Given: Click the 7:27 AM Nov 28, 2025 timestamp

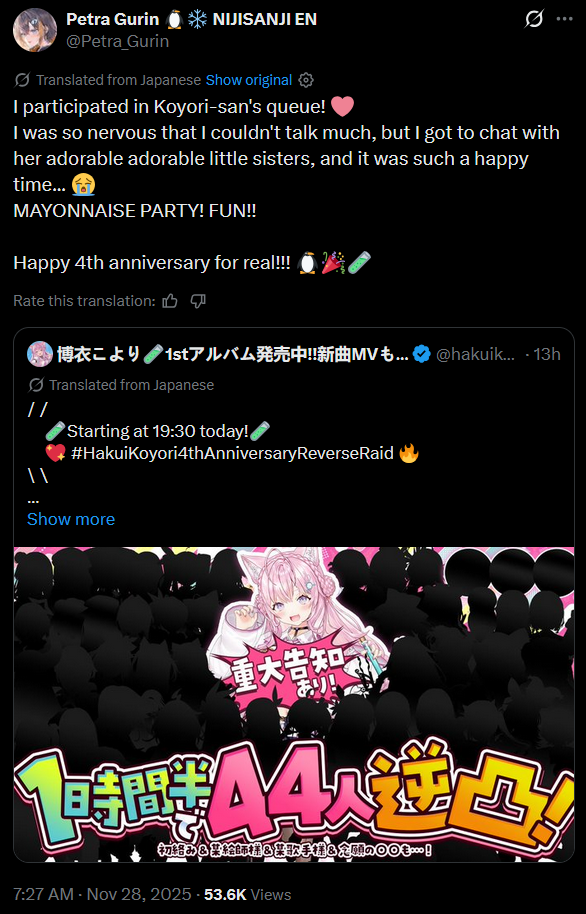Looking at the screenshot, I should pos(102,894).
